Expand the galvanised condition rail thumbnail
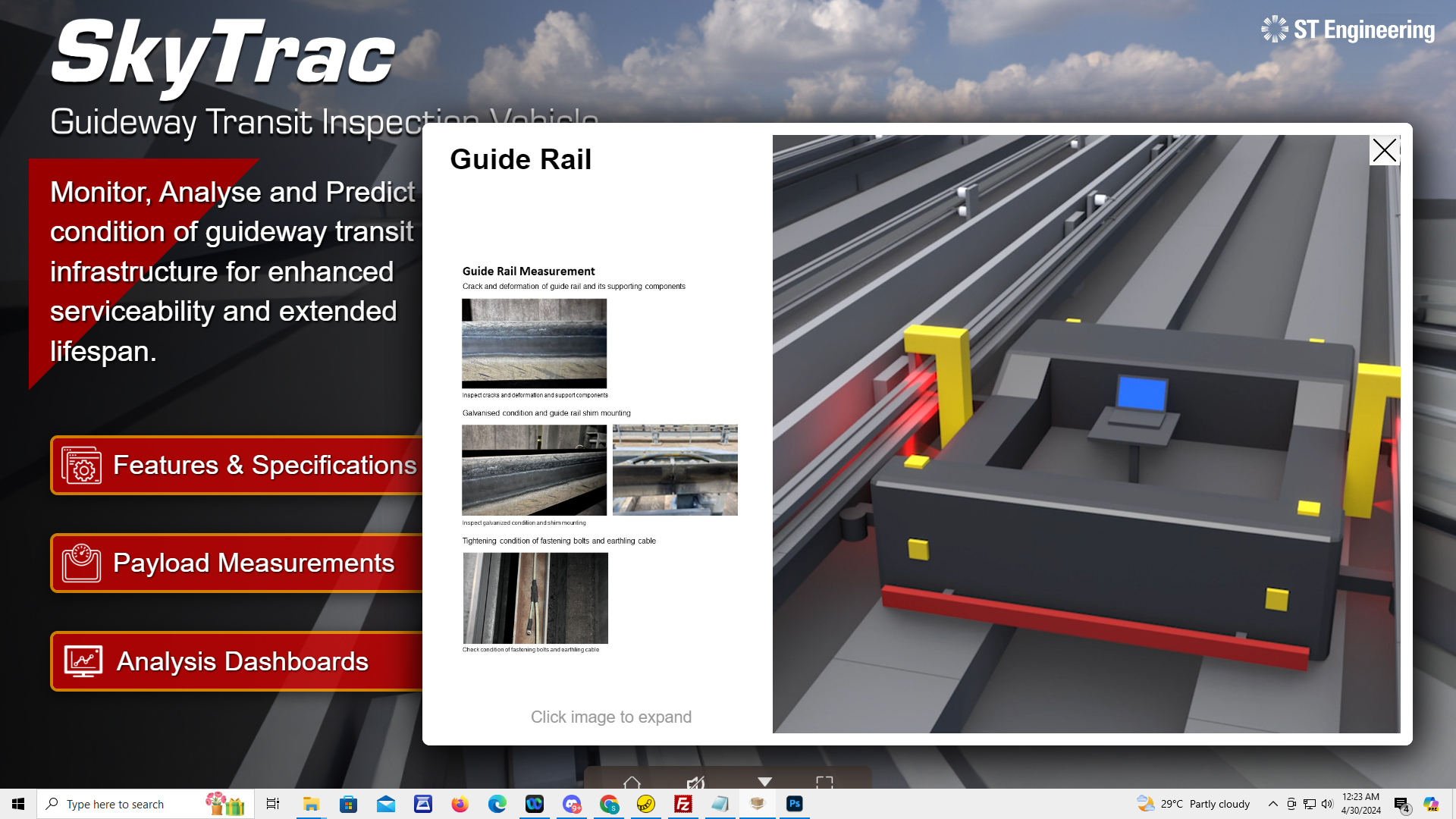The height and width of the screenshot is (819, 1456). (x=534, y=470)
